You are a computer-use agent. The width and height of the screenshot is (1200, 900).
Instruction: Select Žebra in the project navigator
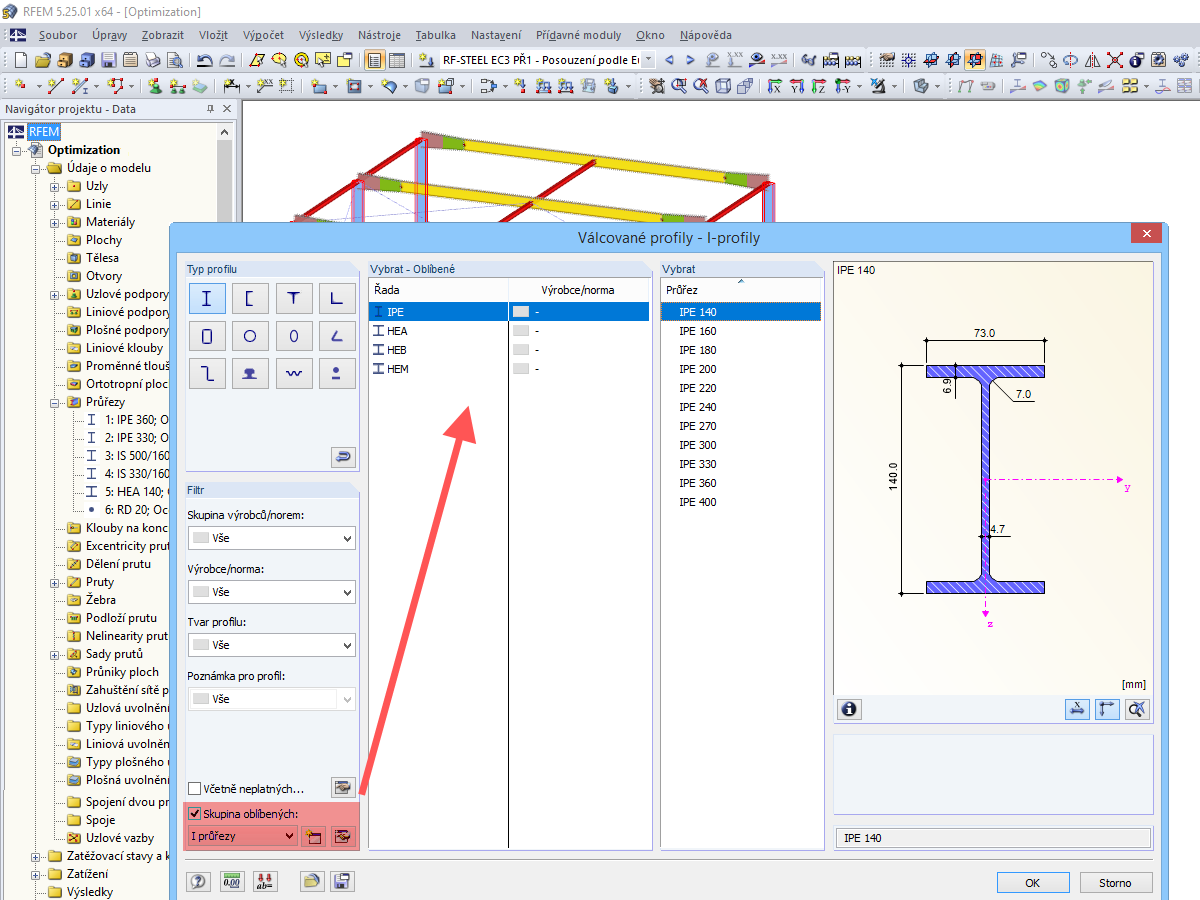(x=100, y=600)
